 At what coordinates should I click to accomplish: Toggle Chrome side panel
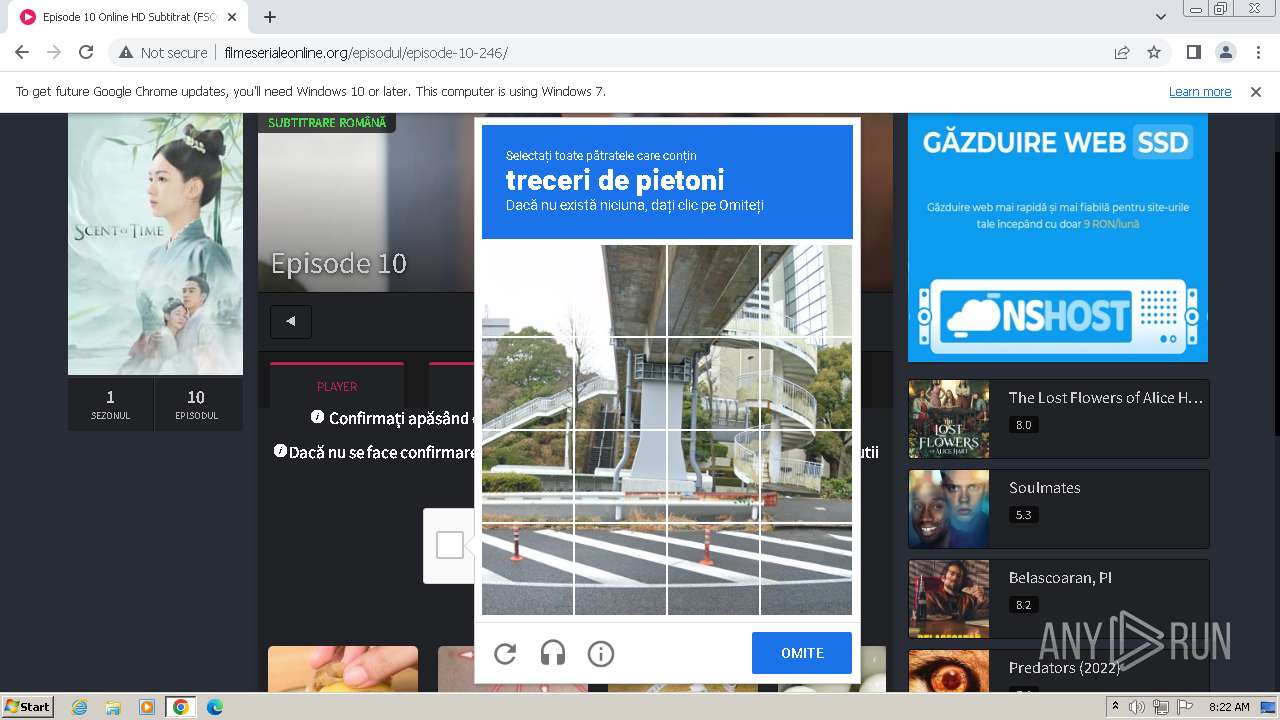click(x=1193, y=52)
